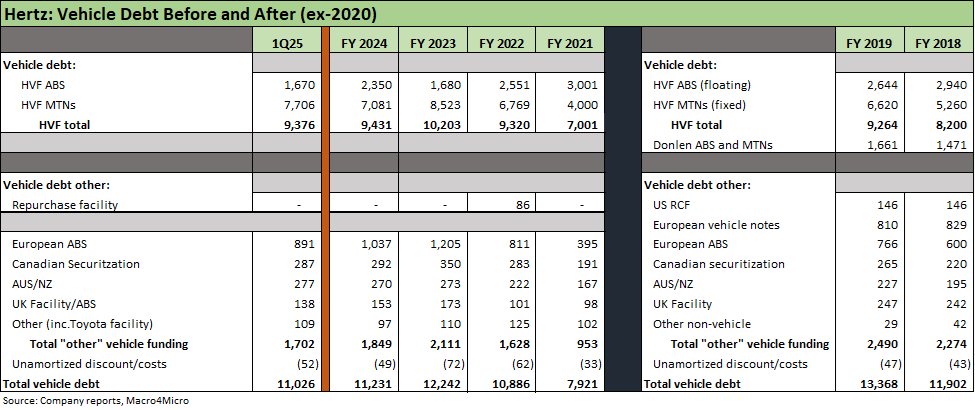The height and width of the screenshot is (410, 975).
Task: Click European vehicle notes FY 2019 value 810
Action: click(887, 225)
